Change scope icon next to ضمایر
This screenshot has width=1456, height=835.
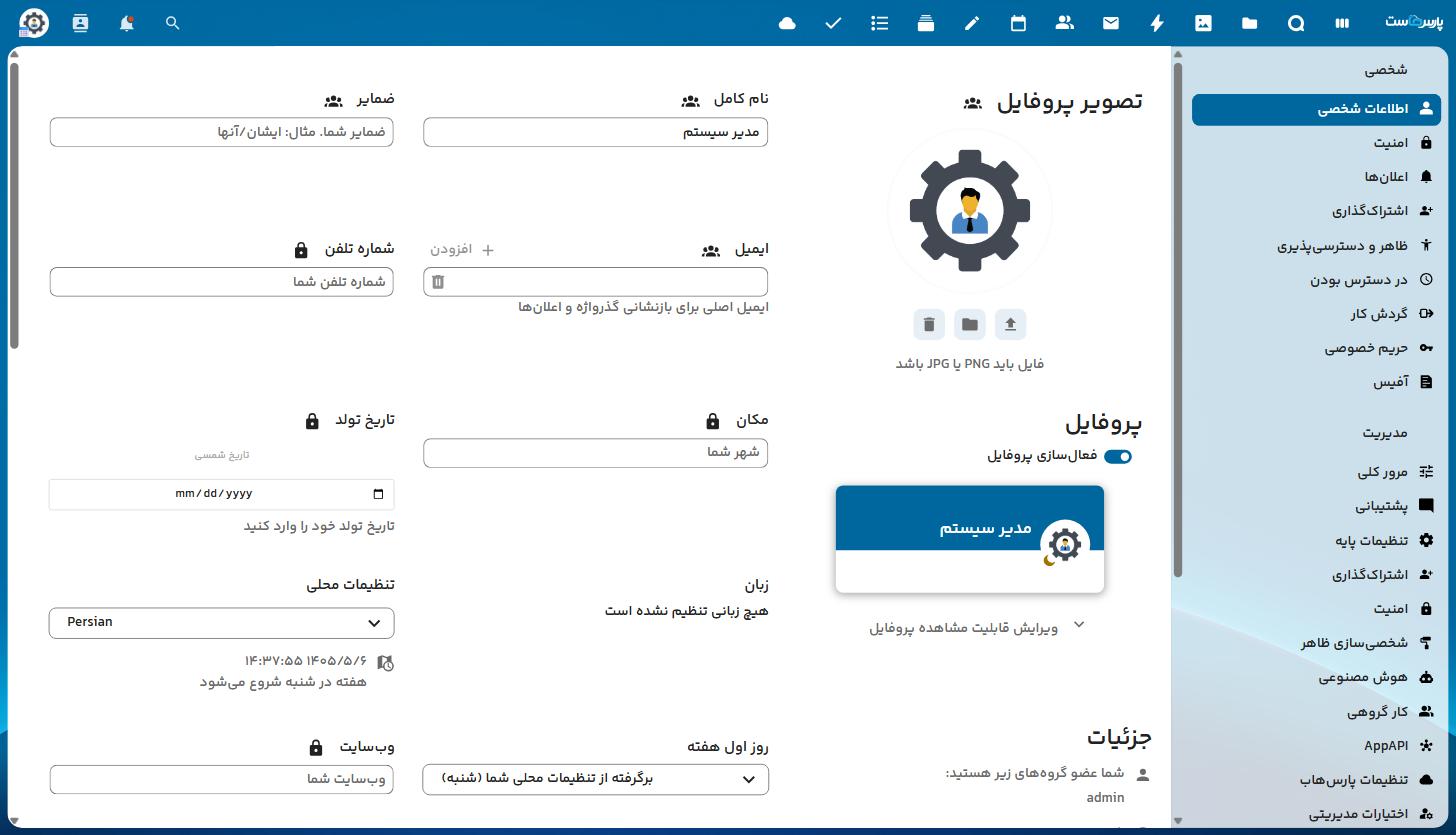(x=334, y=101)
